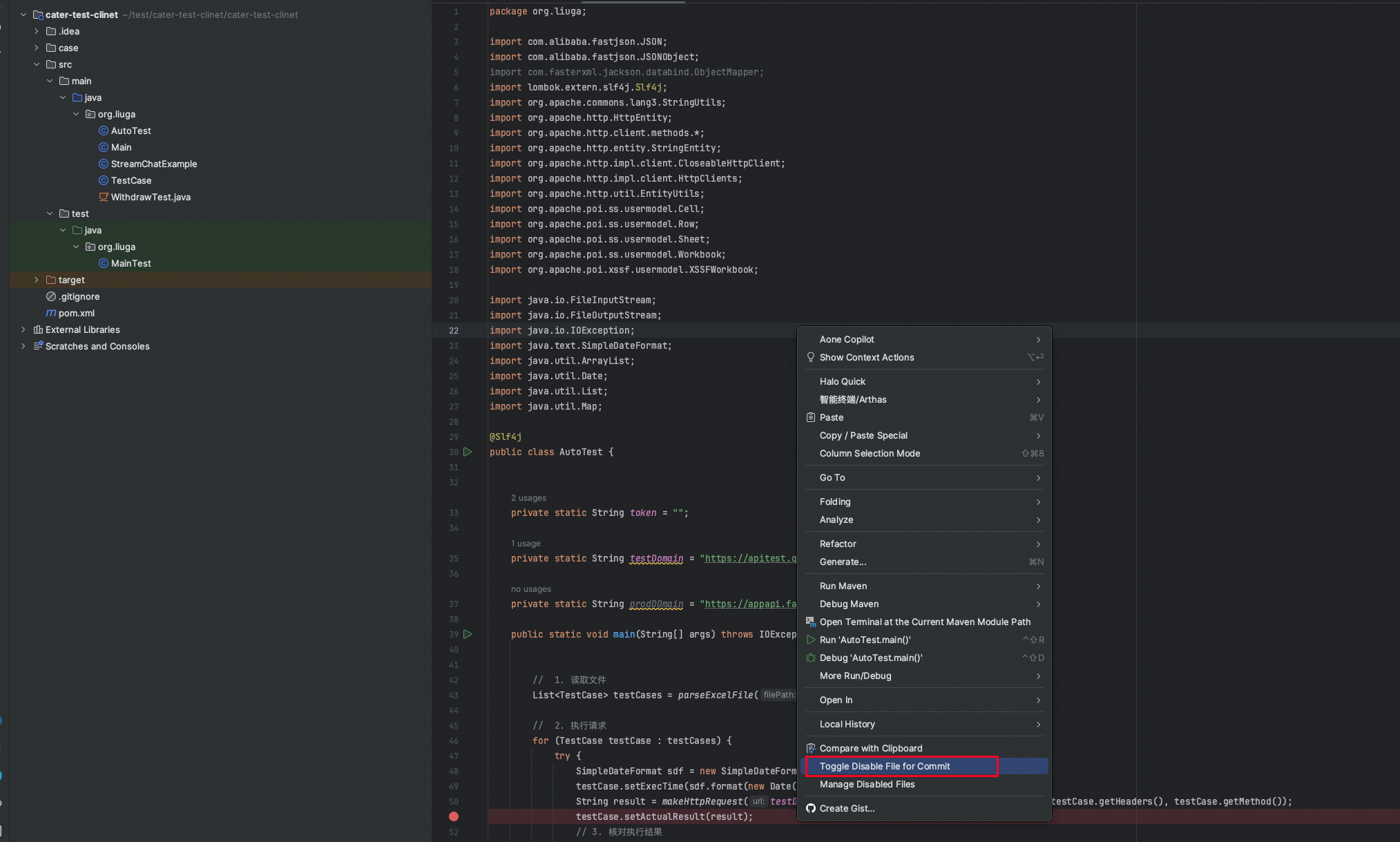
Task: Open the Refactor submenu
Action: [x=837, y=544]
